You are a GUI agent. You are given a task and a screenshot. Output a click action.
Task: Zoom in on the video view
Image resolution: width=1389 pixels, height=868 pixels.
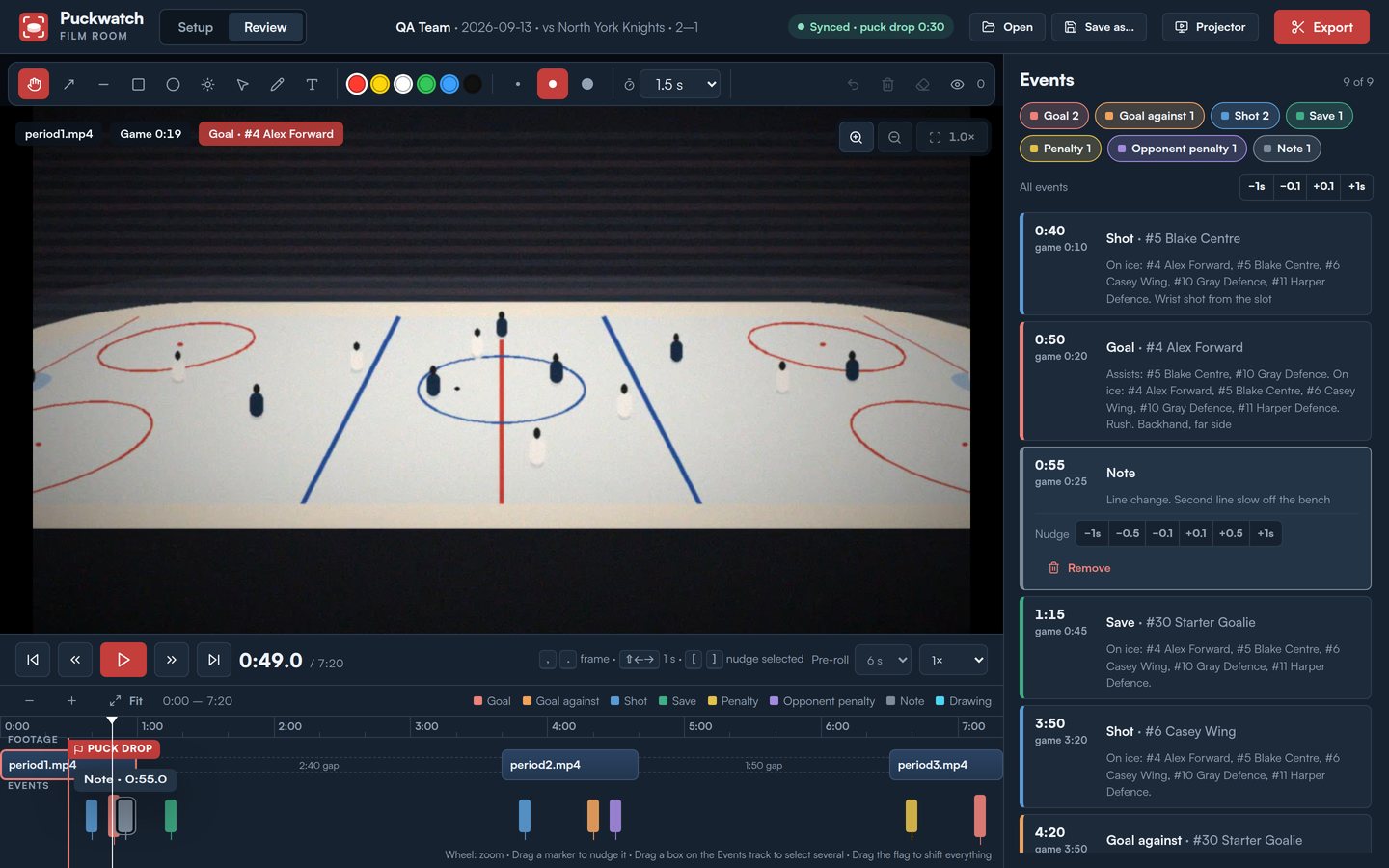(x=856, y=137)
